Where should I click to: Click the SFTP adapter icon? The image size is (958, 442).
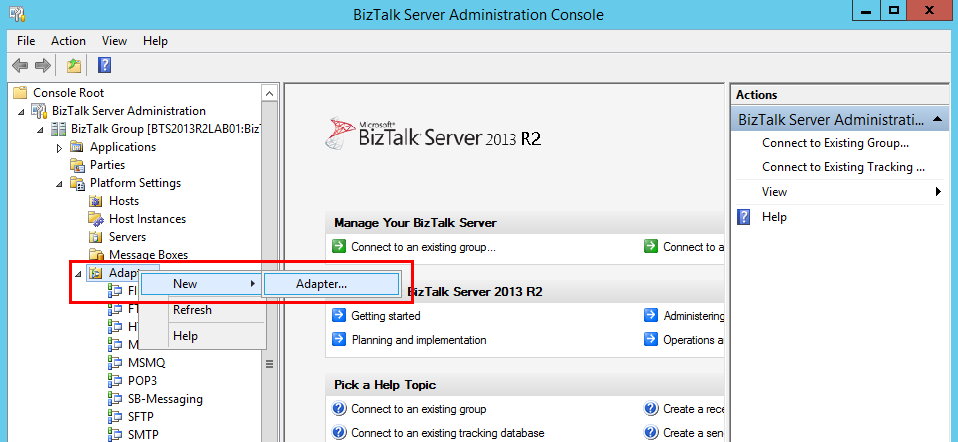coord(115,417)
